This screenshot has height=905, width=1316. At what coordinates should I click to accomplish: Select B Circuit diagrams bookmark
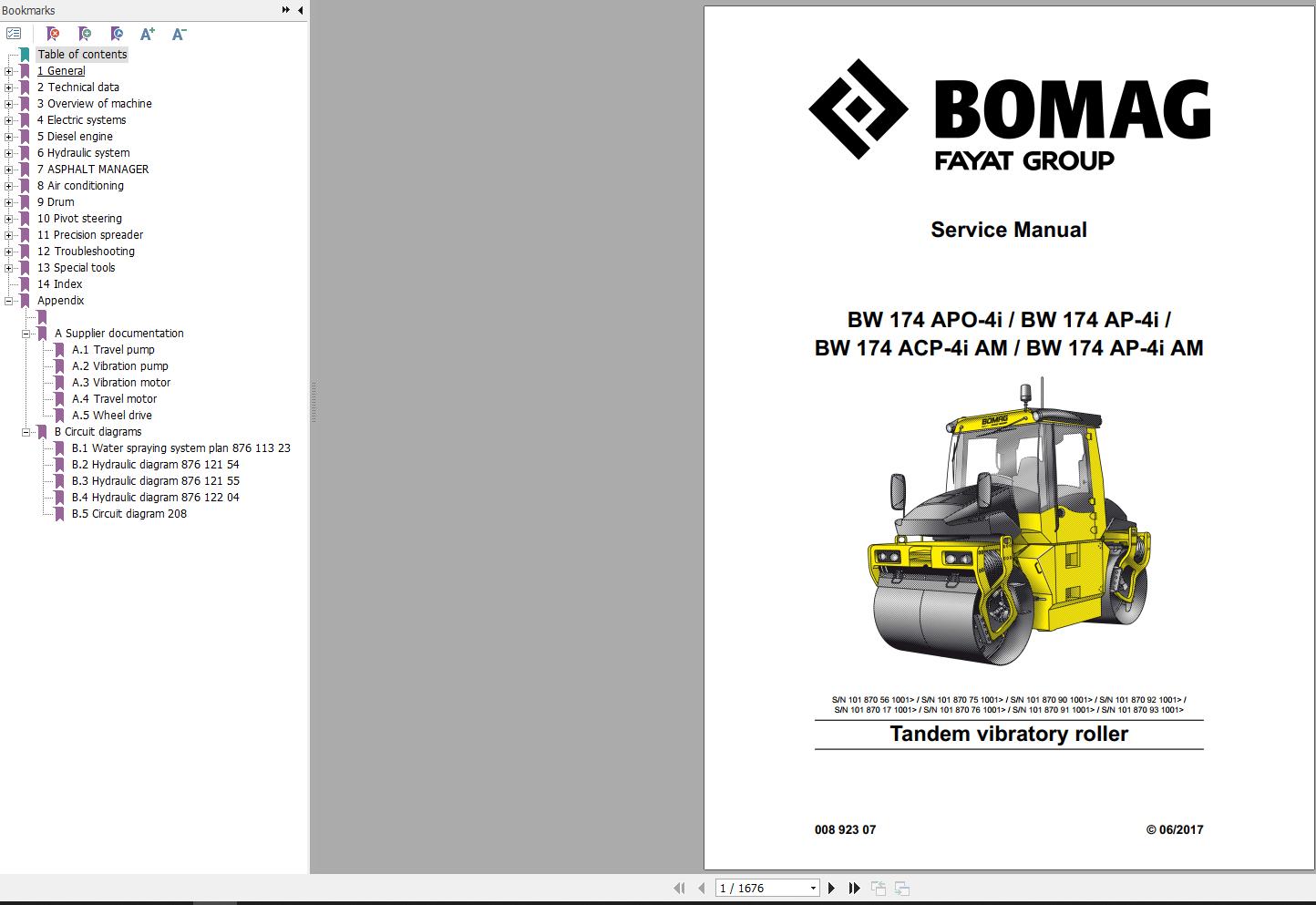click(x=98, y=432)
